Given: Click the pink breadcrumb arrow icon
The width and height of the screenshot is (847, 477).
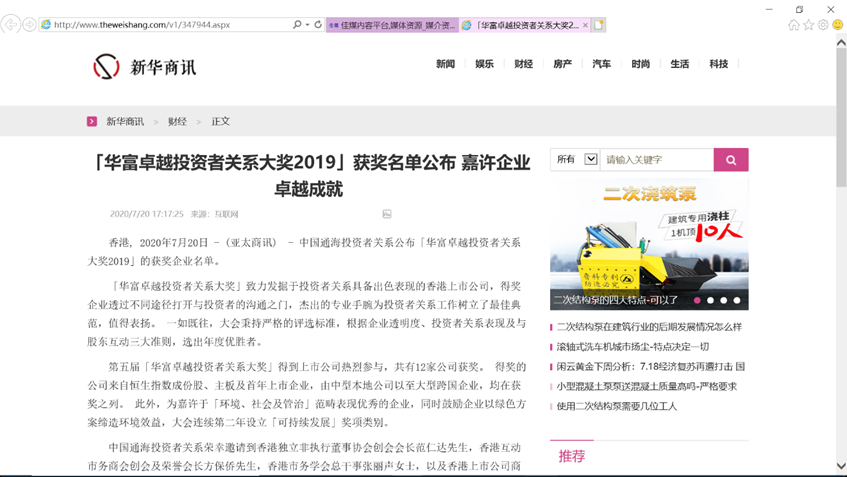Looking at the screenshot, I should coord(92,121).
